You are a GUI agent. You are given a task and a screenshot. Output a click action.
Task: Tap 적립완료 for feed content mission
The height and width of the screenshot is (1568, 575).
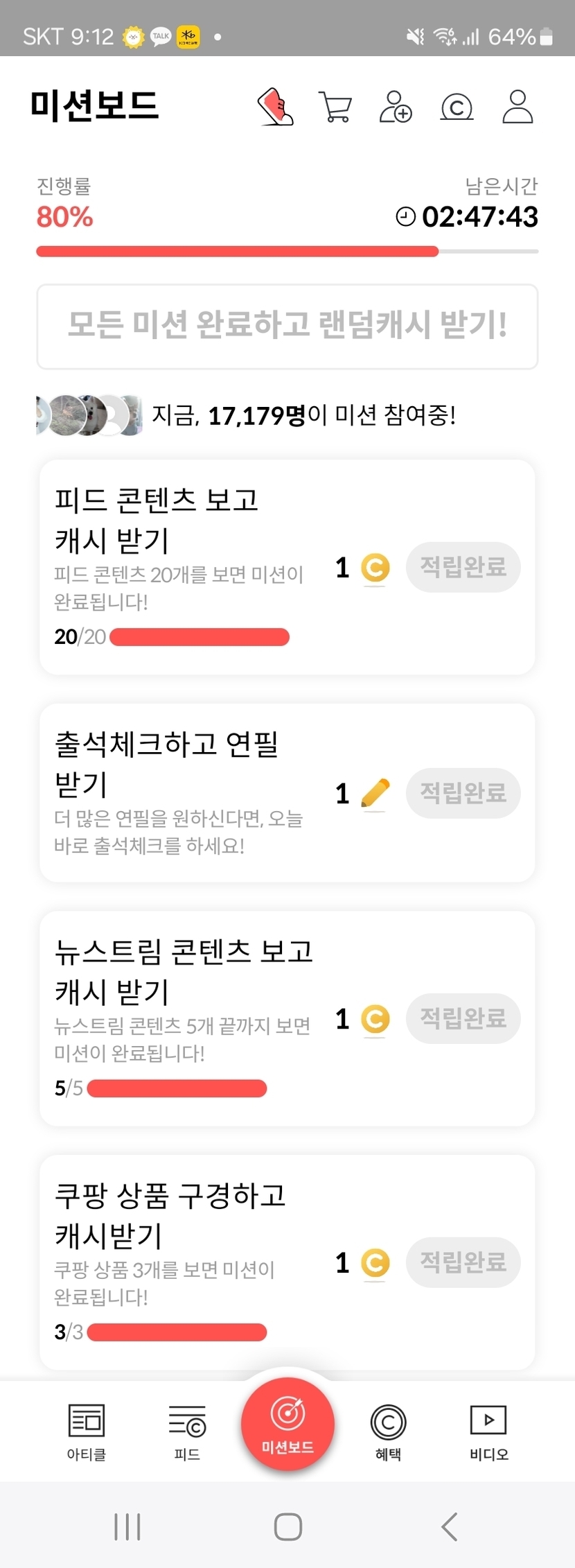463,567
